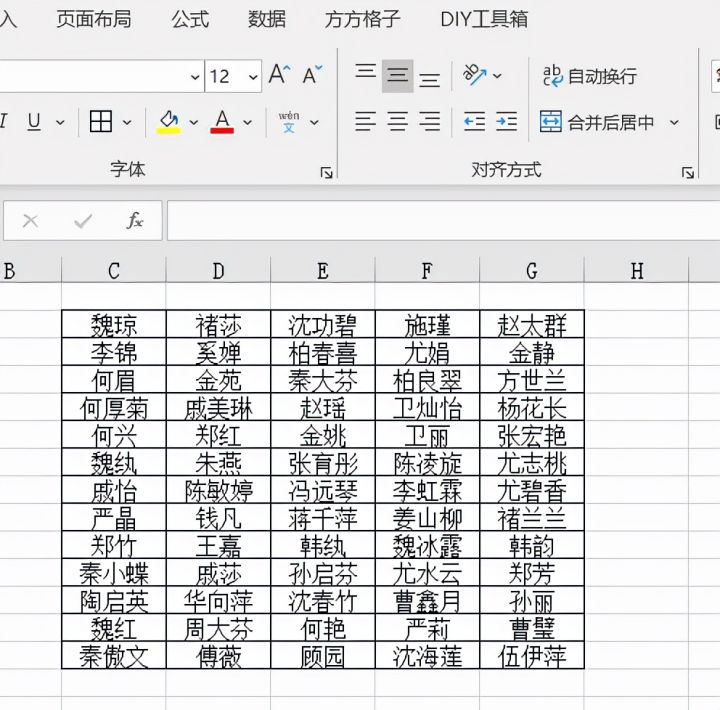720x710 pixels.
Task: Expand 合并后居中 dropdown arrow
Action: point(674,123)
